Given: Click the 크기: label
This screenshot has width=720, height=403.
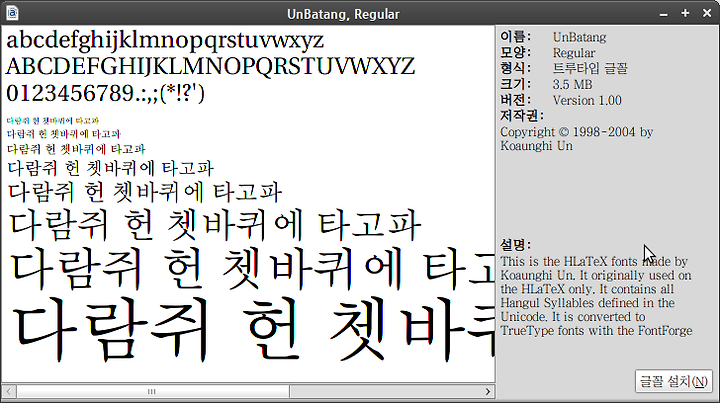Looking at the screenshot, I should point(515,84).
